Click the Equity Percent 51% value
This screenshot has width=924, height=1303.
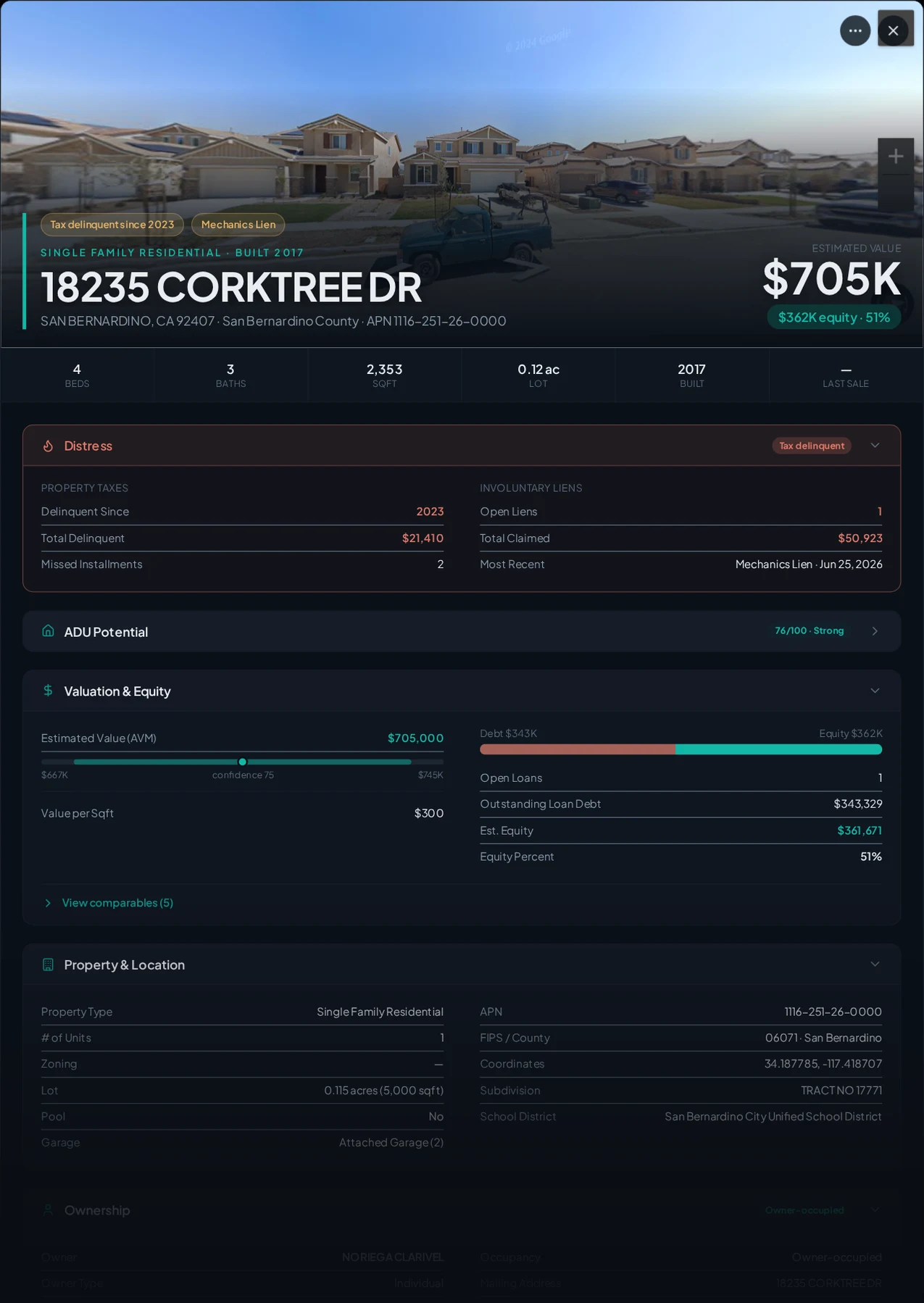(871, 857)
